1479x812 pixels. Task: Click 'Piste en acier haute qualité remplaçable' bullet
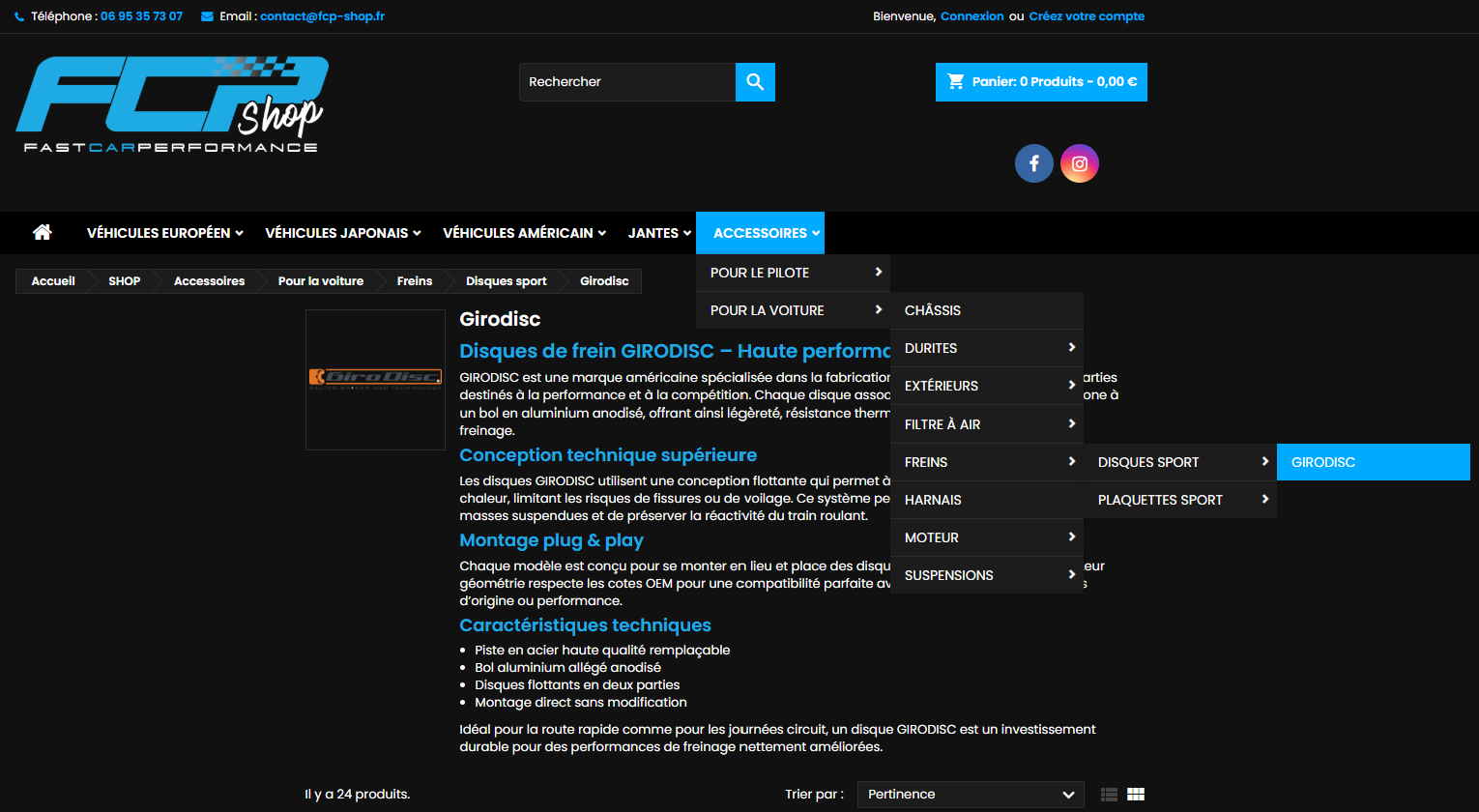602,651
